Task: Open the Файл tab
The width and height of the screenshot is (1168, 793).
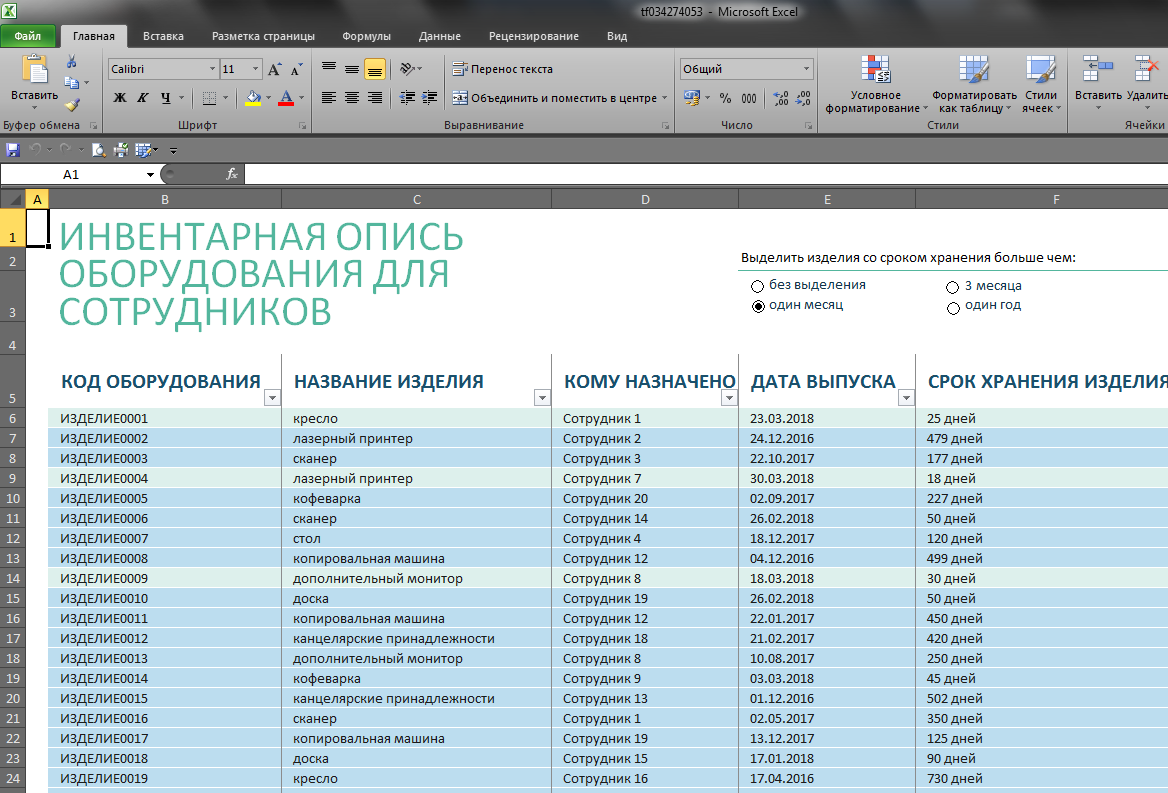Action: coord(28,36)
